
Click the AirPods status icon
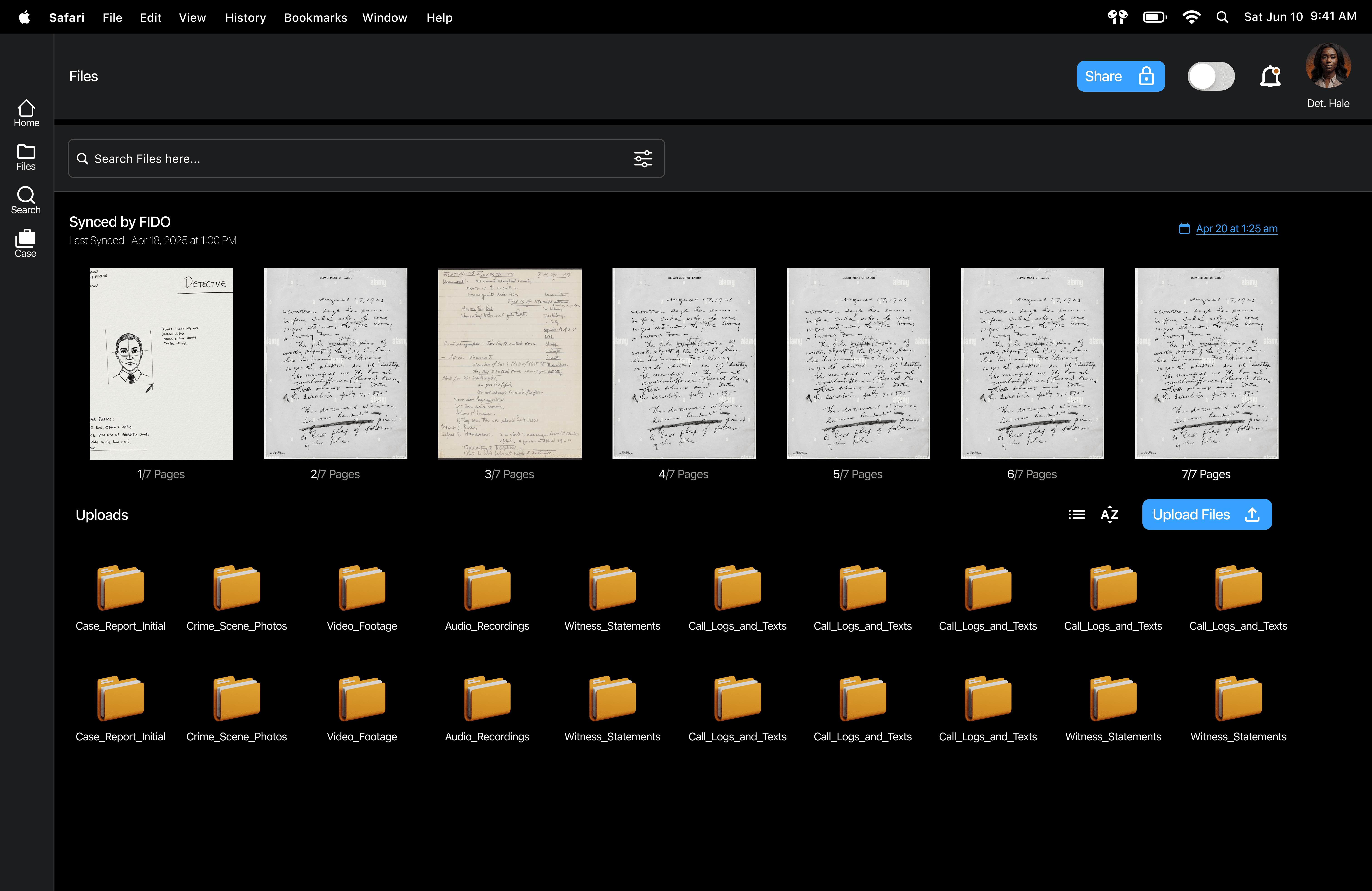pos(1118,17)
